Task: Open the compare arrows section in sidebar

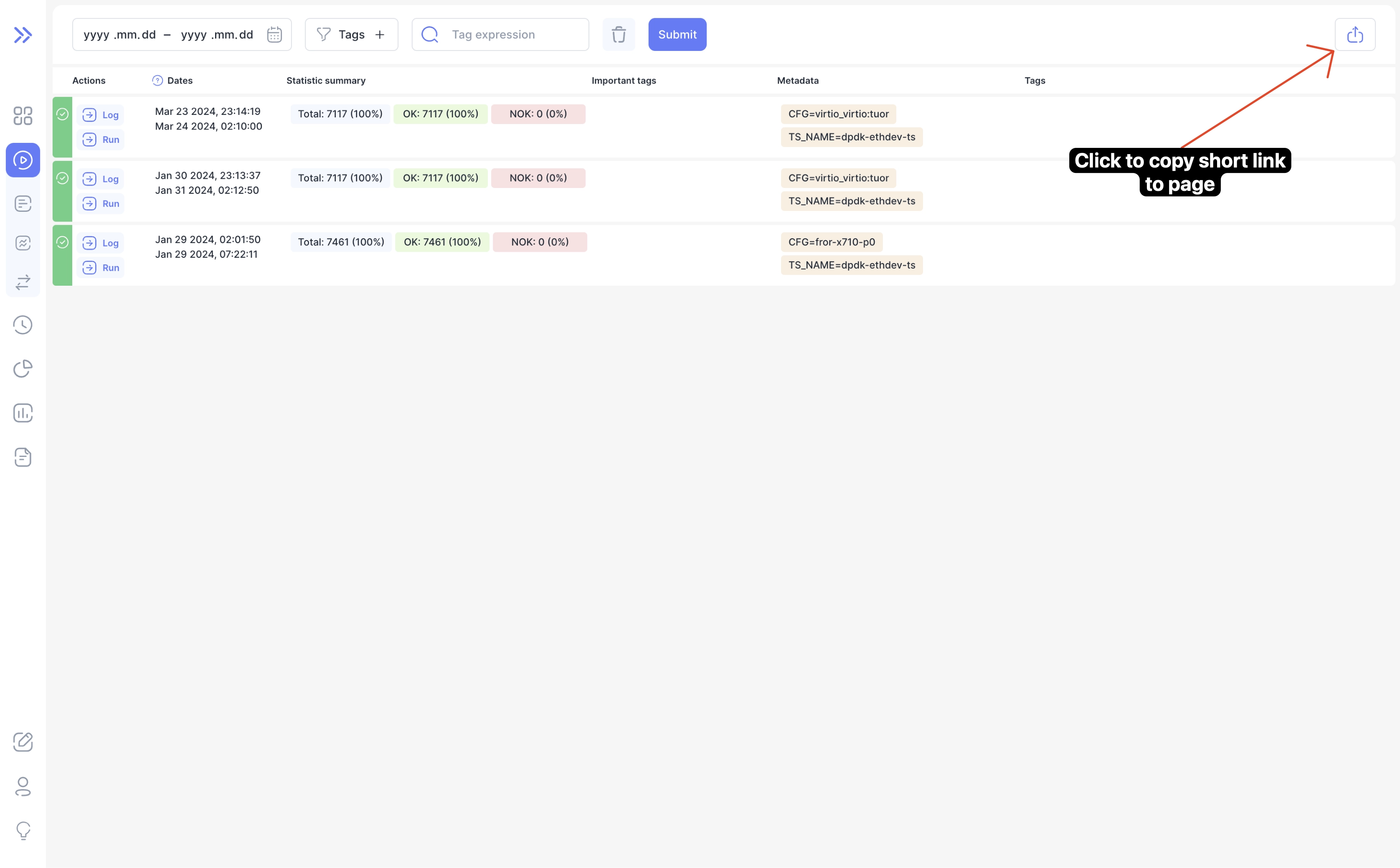Action: click(x=23, y=281)
